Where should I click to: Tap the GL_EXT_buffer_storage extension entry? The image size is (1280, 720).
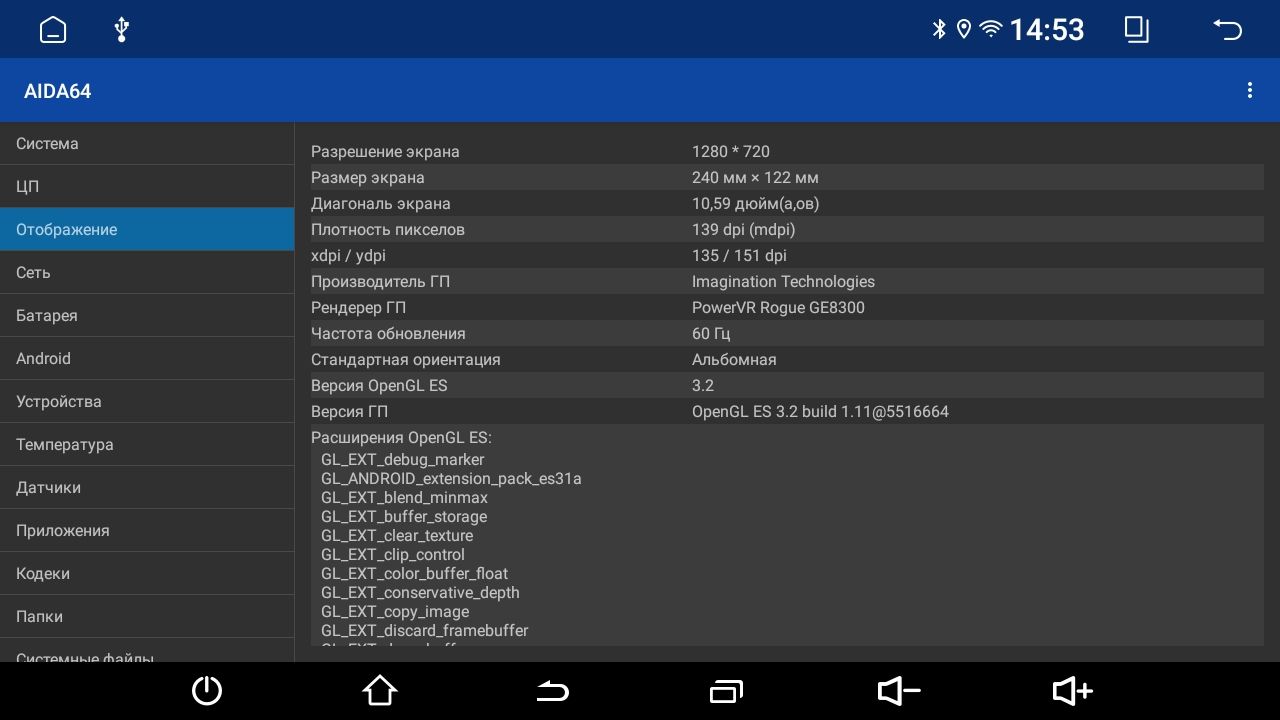(404, 517)
